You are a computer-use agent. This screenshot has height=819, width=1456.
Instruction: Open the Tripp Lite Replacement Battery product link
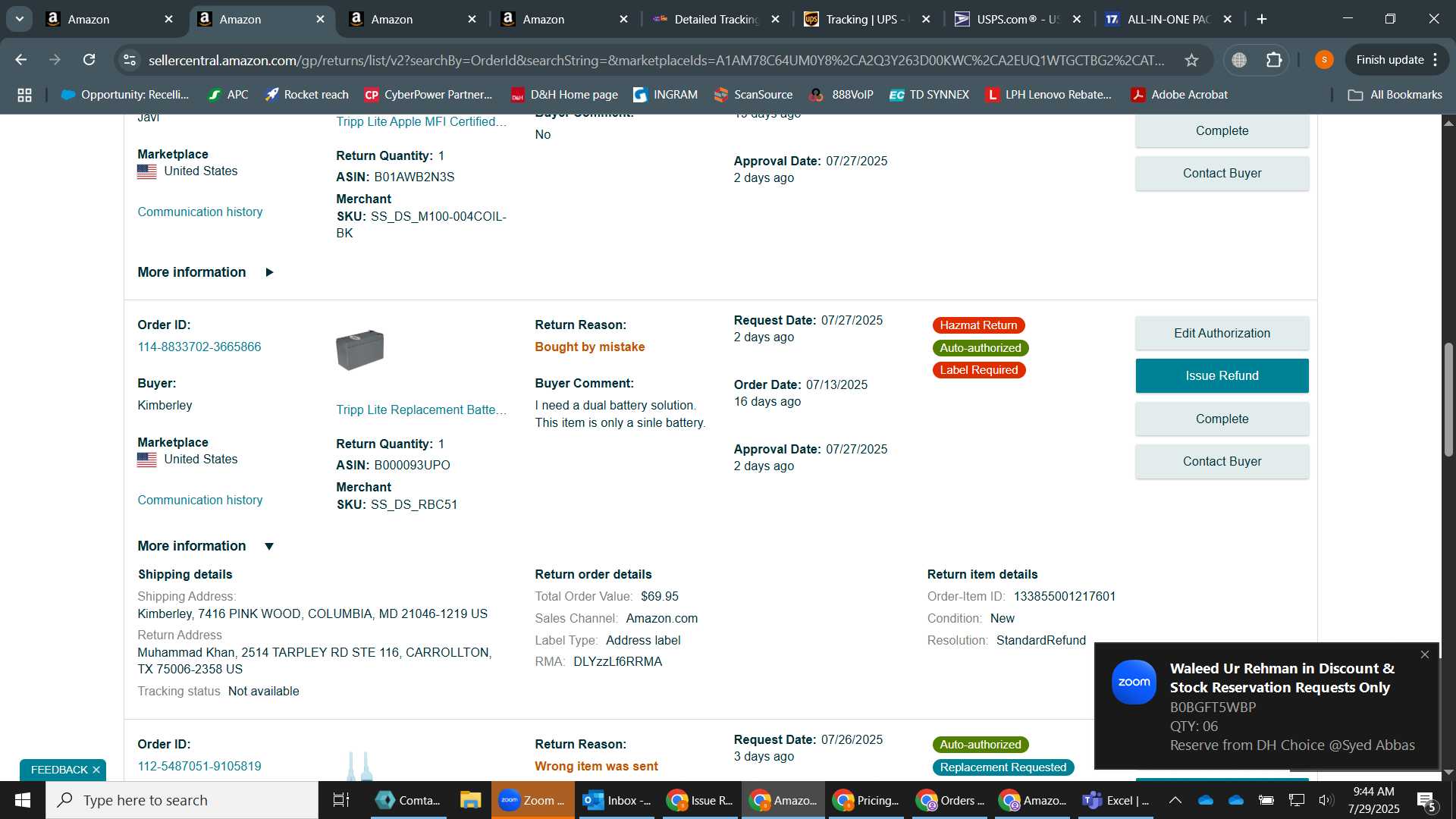(421, 410)
